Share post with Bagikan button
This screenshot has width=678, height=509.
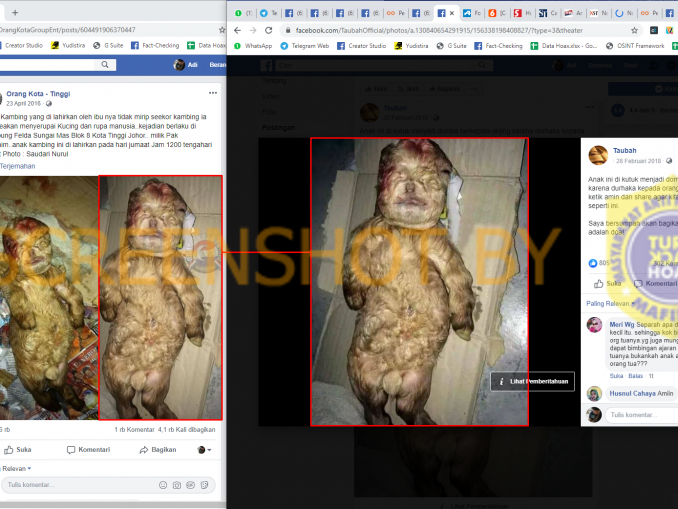point(158,450)
